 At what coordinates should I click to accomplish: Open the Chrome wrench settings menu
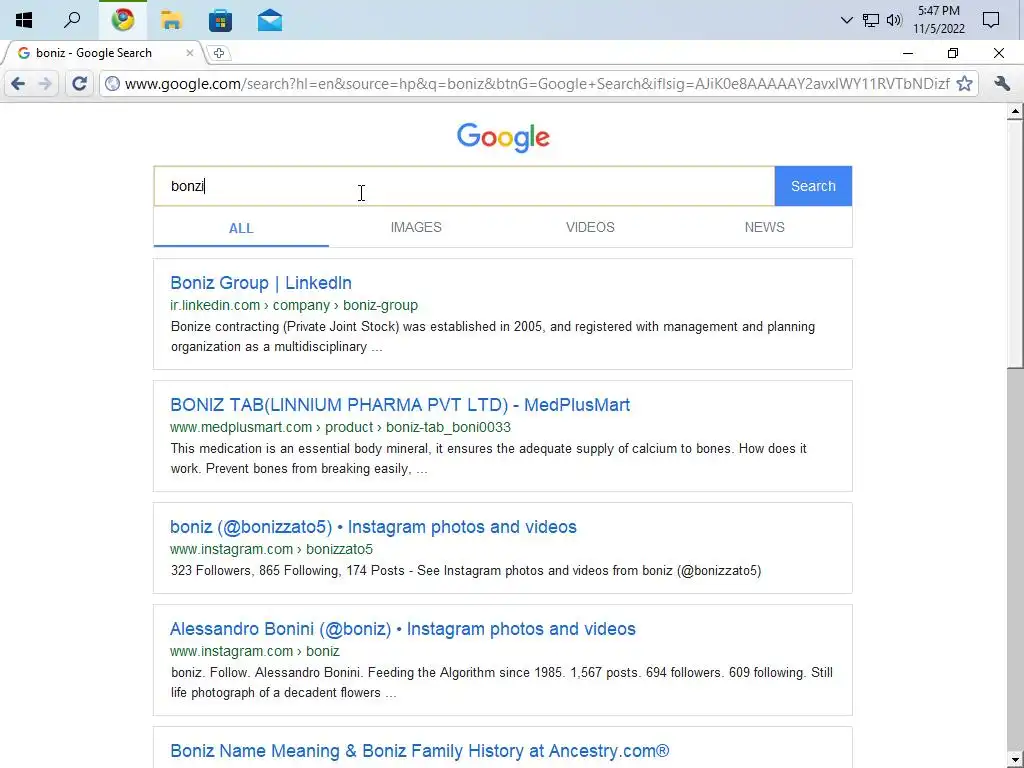click(1002, 84)
